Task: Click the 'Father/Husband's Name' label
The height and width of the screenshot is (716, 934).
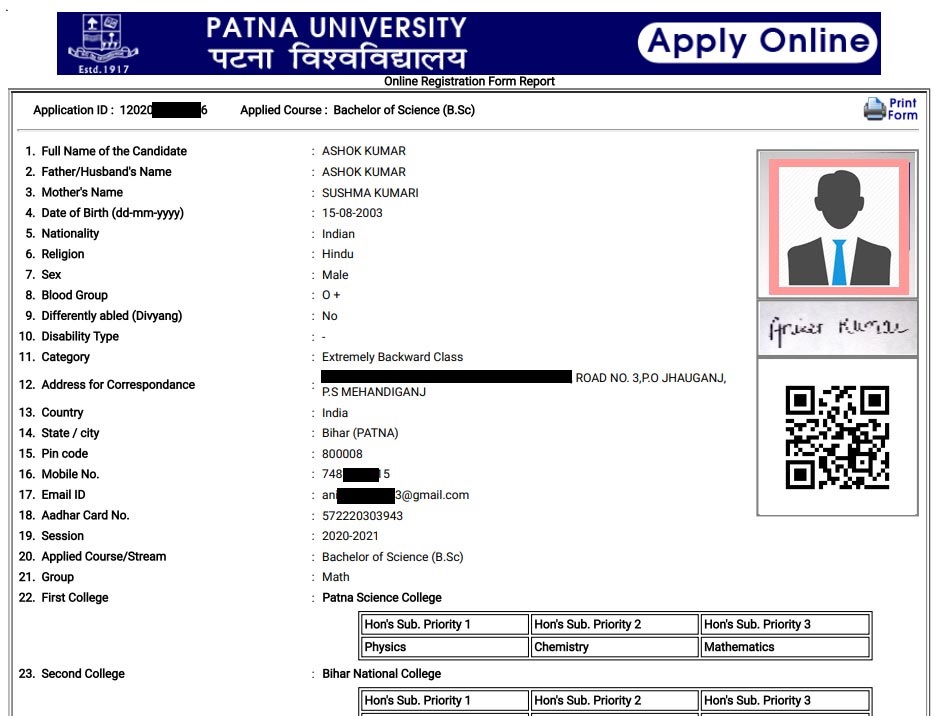Action: pos(106,172)
